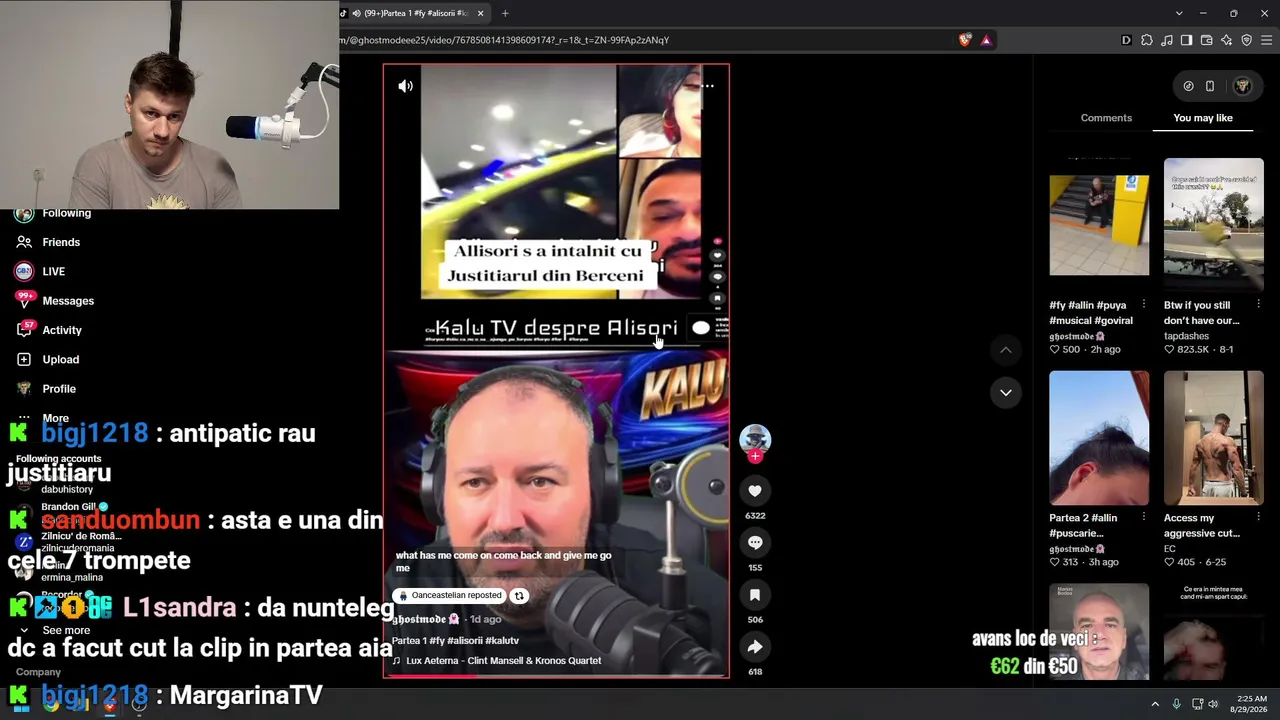The image size is (1280, 720).
Task: Open comments via the speech bubble icon
Action: click(755, 543)
